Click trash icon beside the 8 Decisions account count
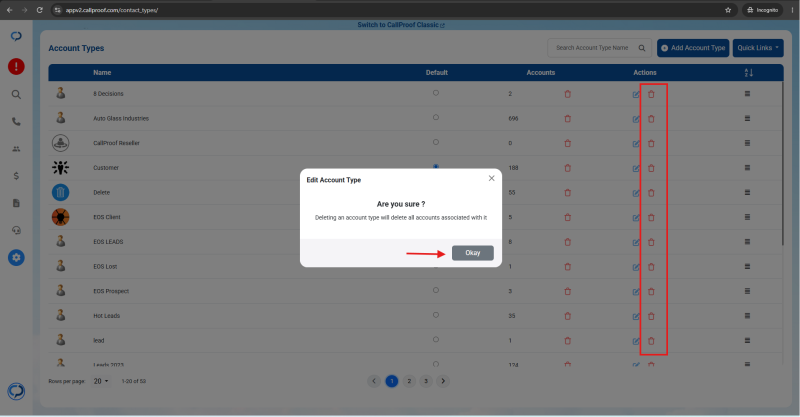 567,94
